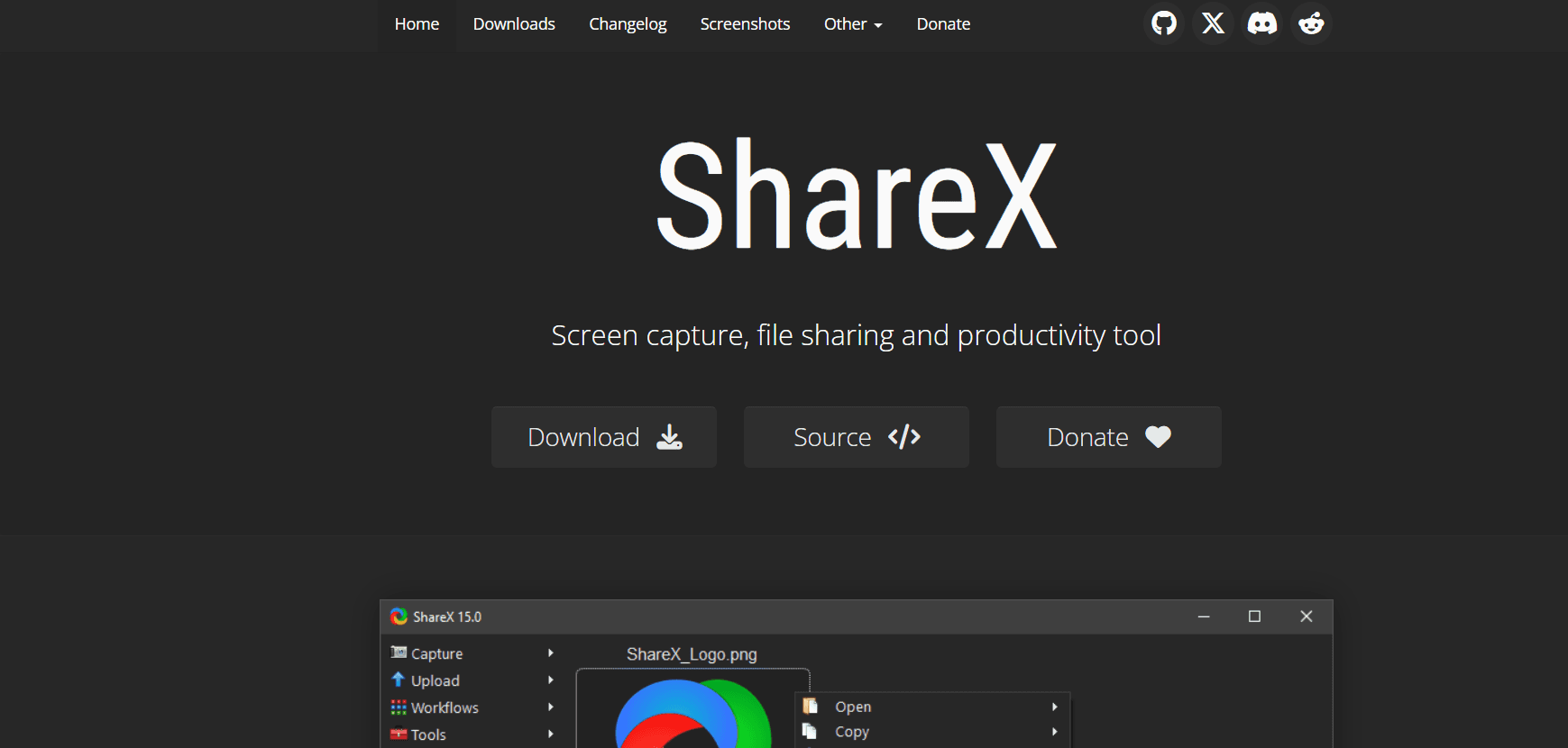Click the Source code button
The height and width of the screenshot is (748, 1568).
pos(856,437)
